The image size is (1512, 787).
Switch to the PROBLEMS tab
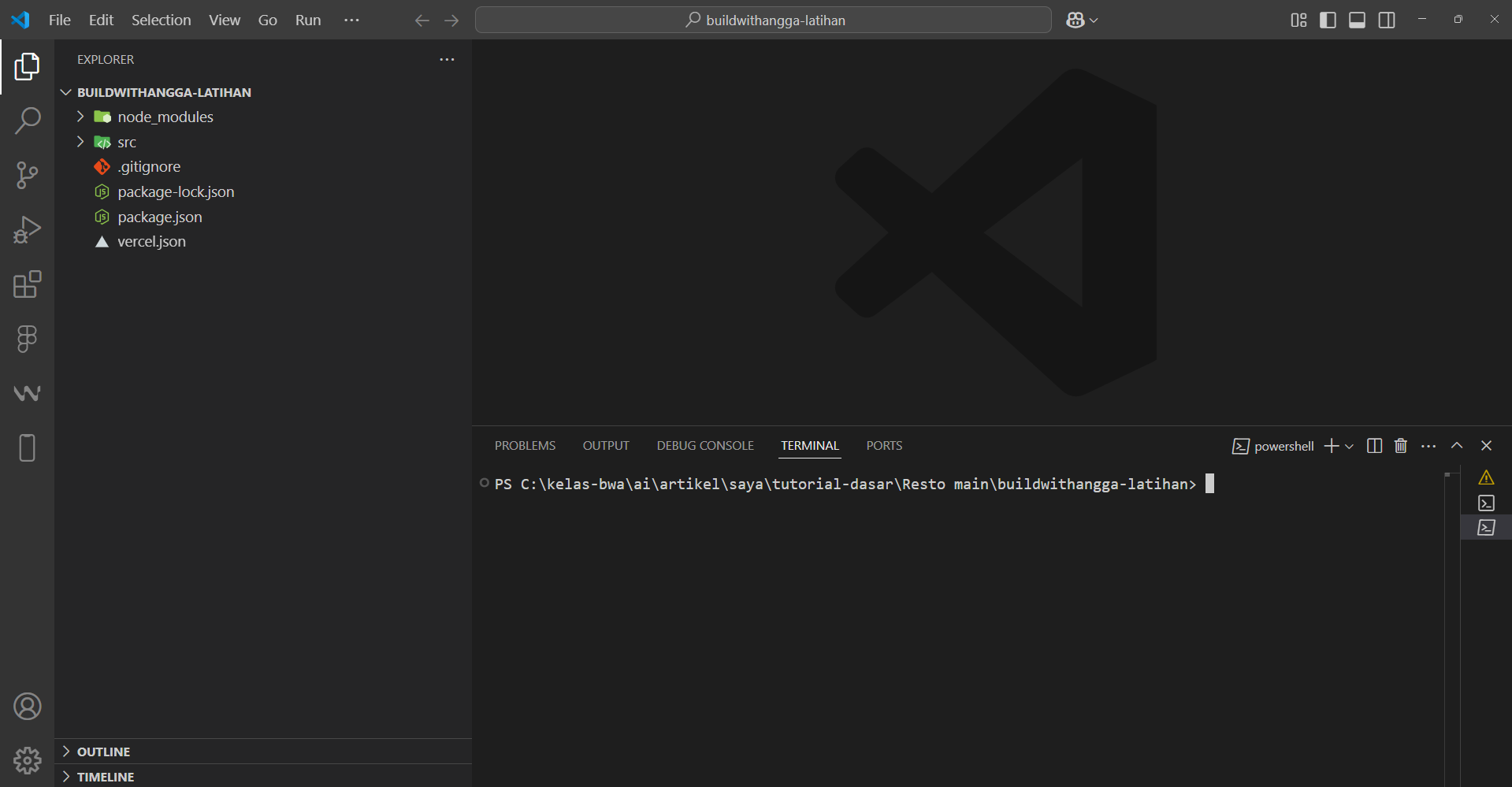tap(525, 446)
